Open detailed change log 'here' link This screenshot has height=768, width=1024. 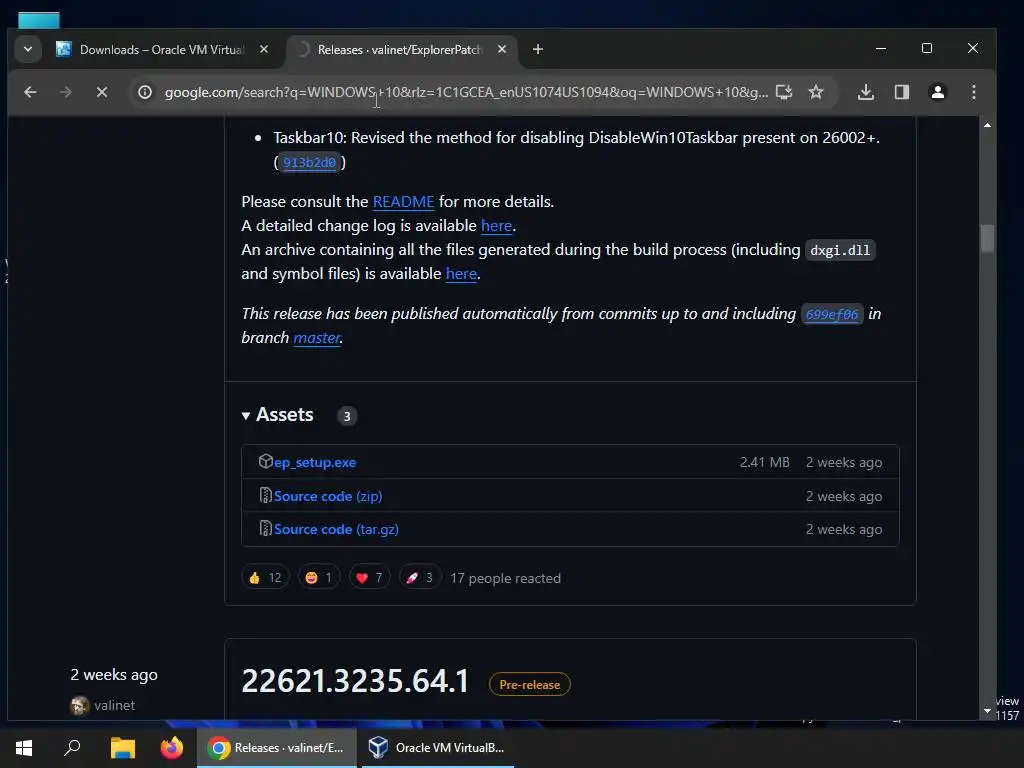coord(496,226)
